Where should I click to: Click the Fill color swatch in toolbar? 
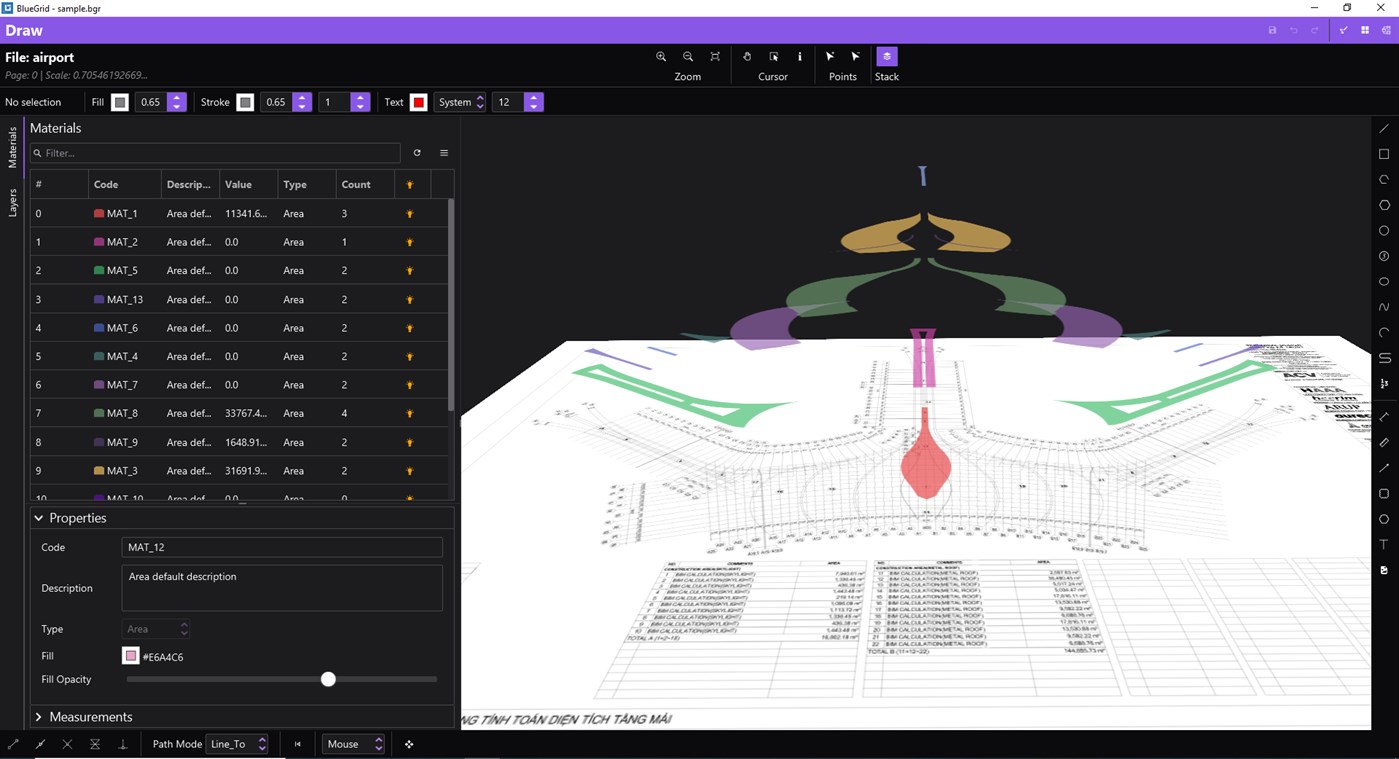[120, 102]
